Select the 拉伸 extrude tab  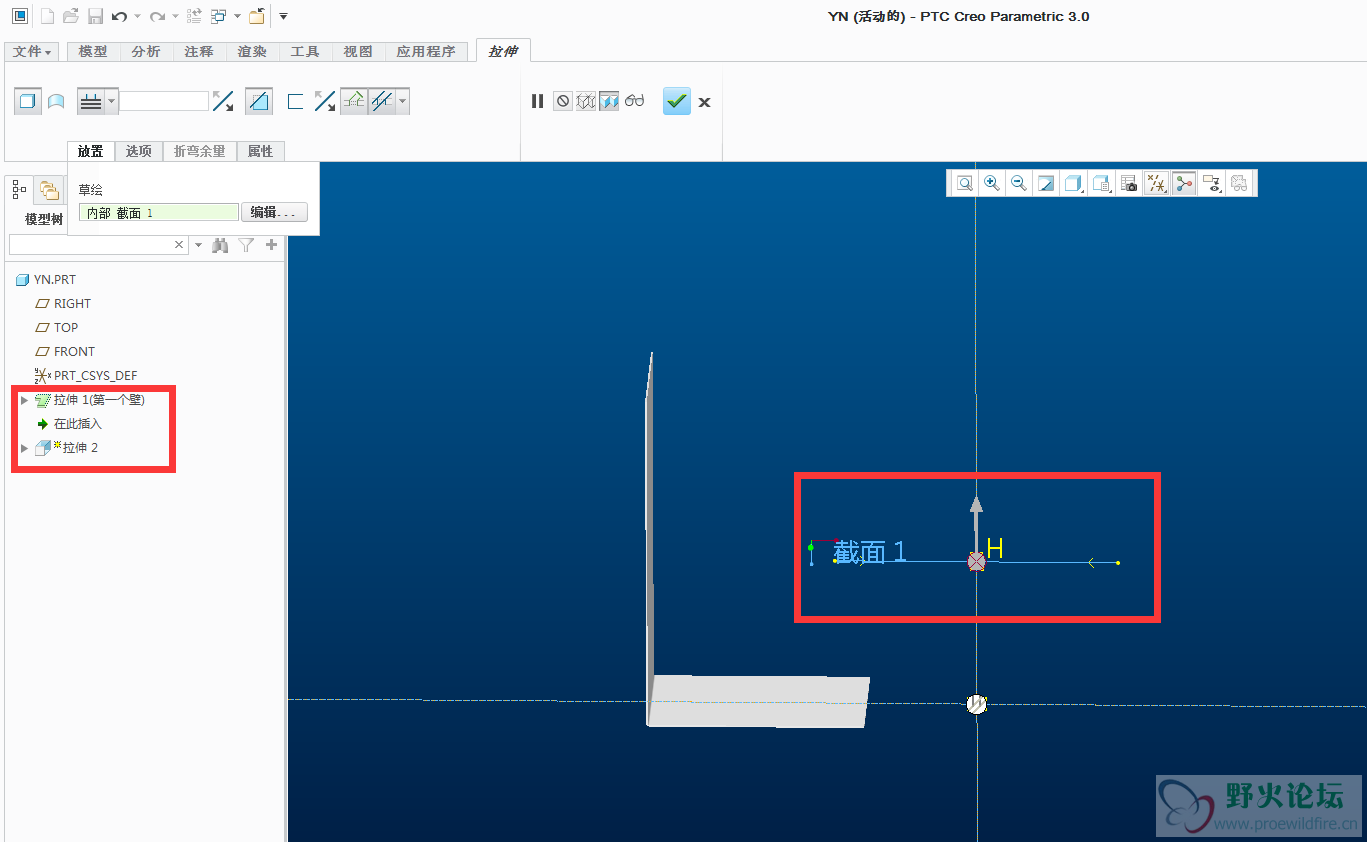[503, 51]
